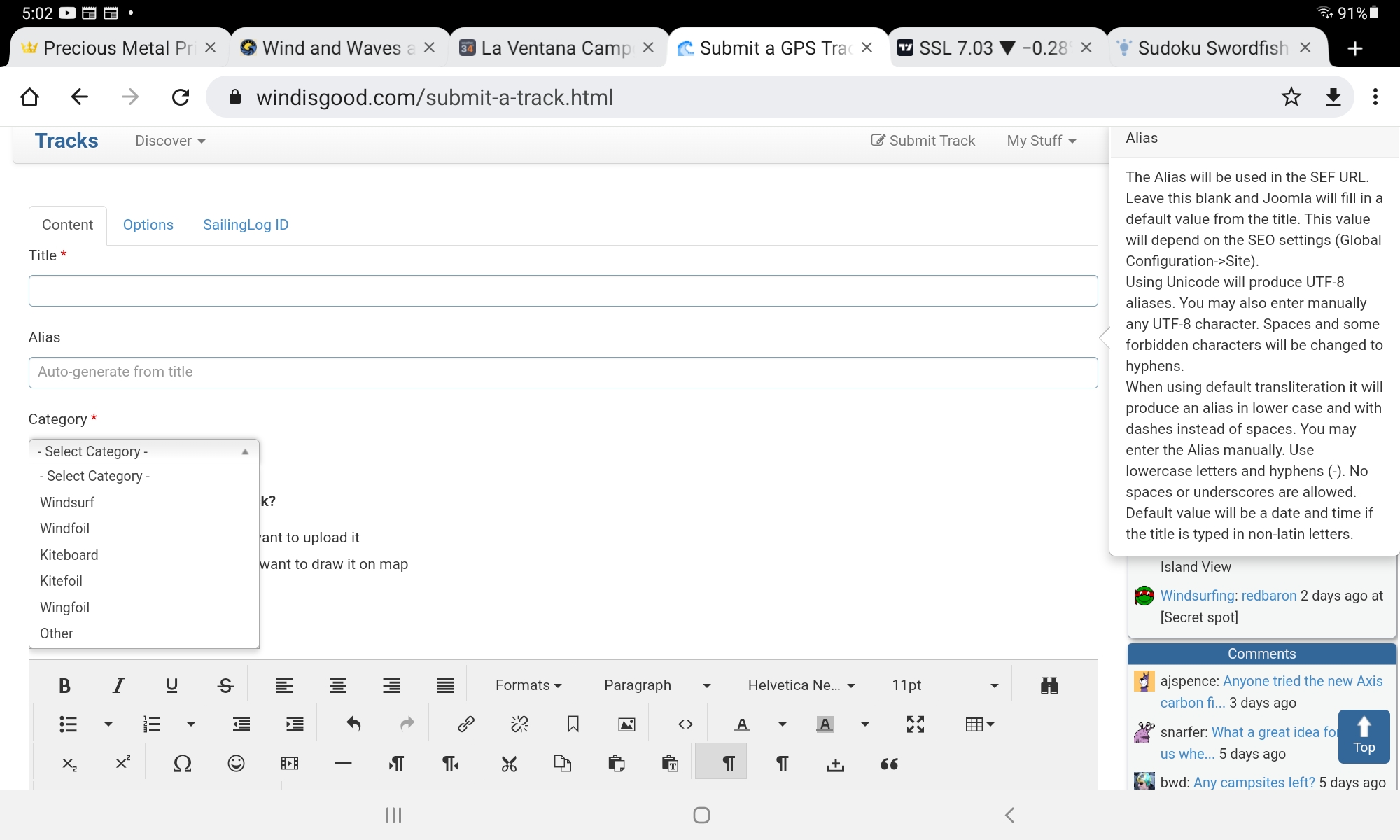This screenshot has height=840, width=1400.
Task: Click the blockquote icon
Action: pyautogui.click(x=889, y=764)
